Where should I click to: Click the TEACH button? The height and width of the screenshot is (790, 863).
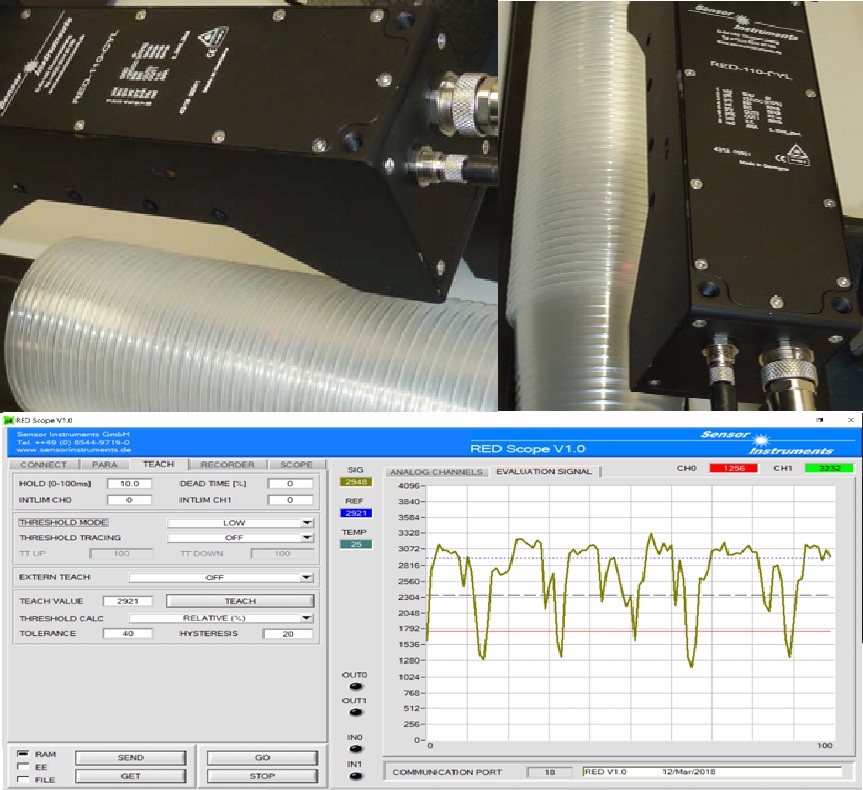click(240, 601)
